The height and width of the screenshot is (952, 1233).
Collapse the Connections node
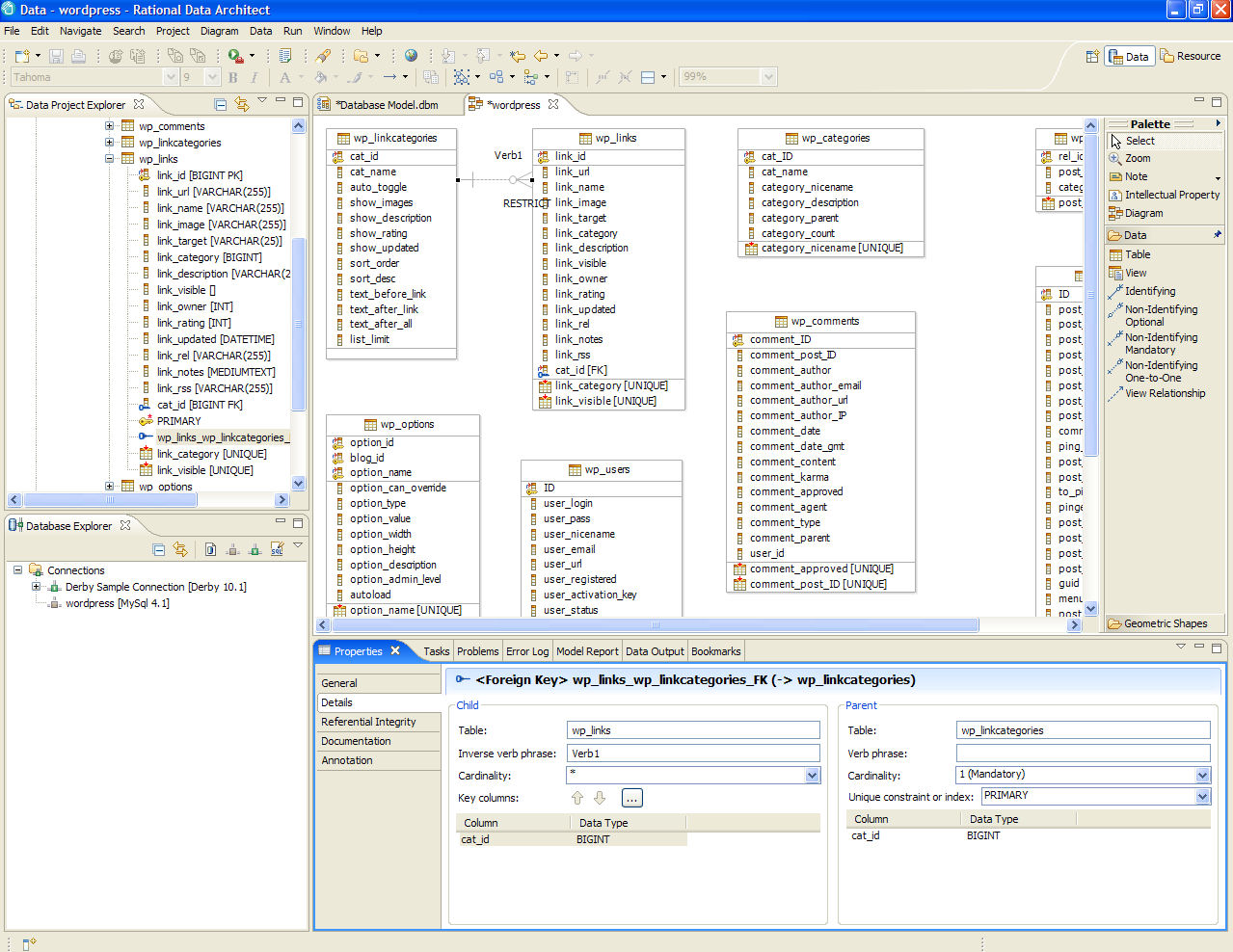click(17, 570)
